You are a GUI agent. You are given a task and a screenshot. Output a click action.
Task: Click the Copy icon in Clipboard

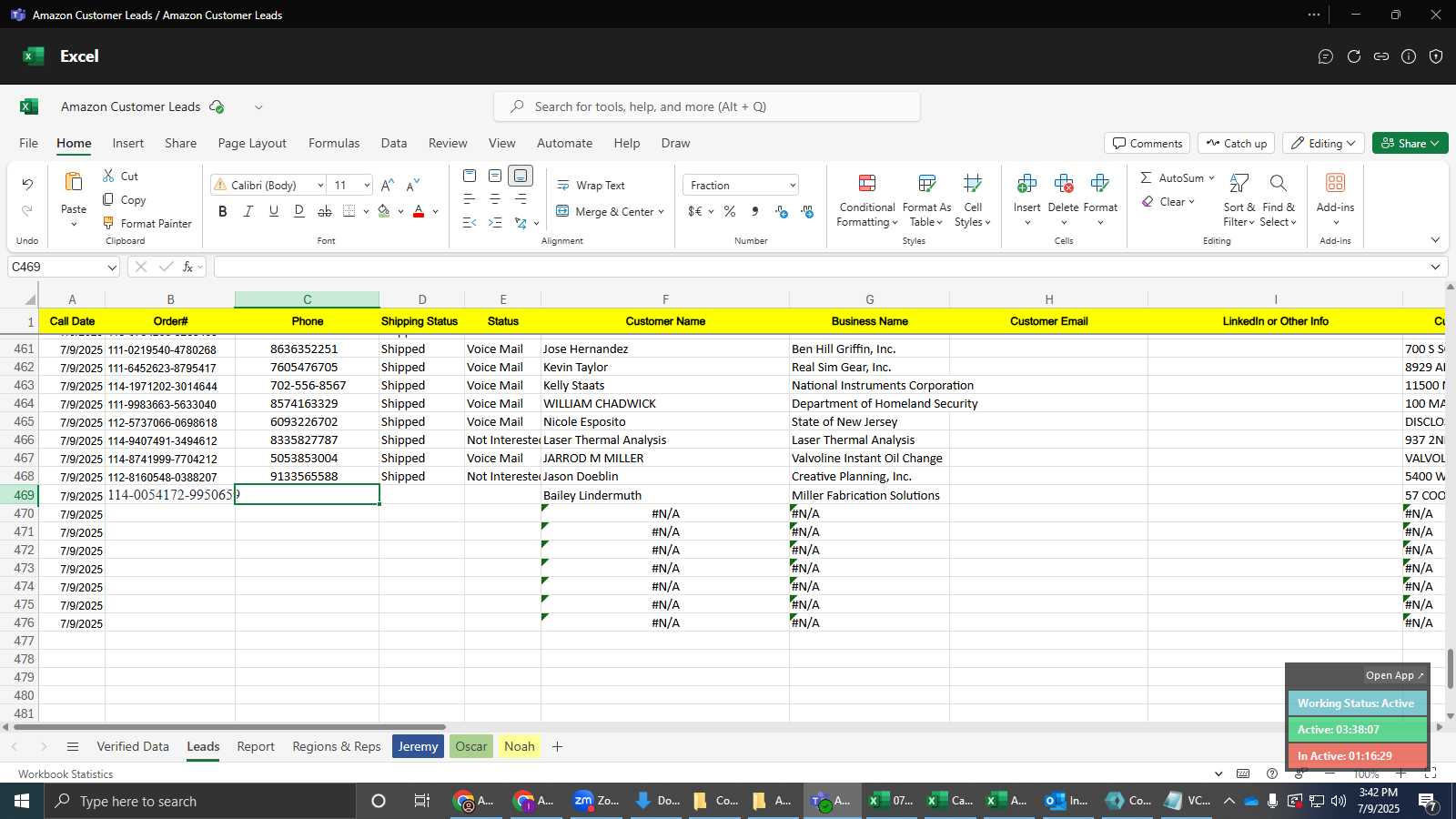pos(108,199)
